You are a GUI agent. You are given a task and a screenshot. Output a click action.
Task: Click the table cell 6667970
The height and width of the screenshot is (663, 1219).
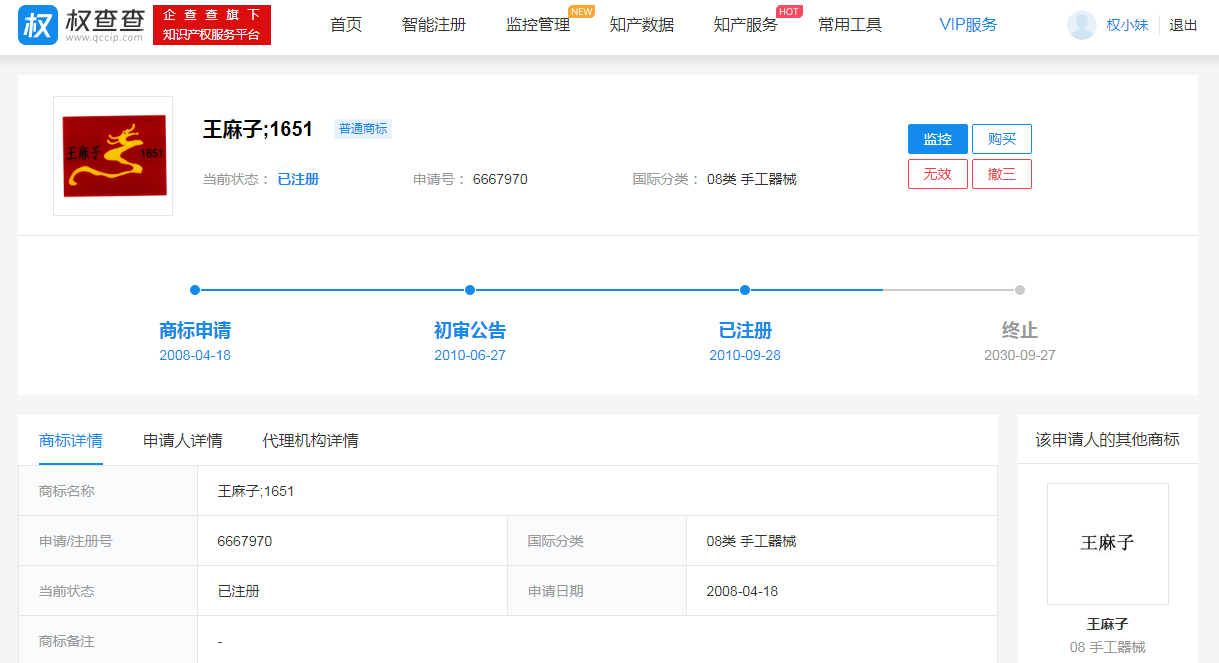(245, 541)
